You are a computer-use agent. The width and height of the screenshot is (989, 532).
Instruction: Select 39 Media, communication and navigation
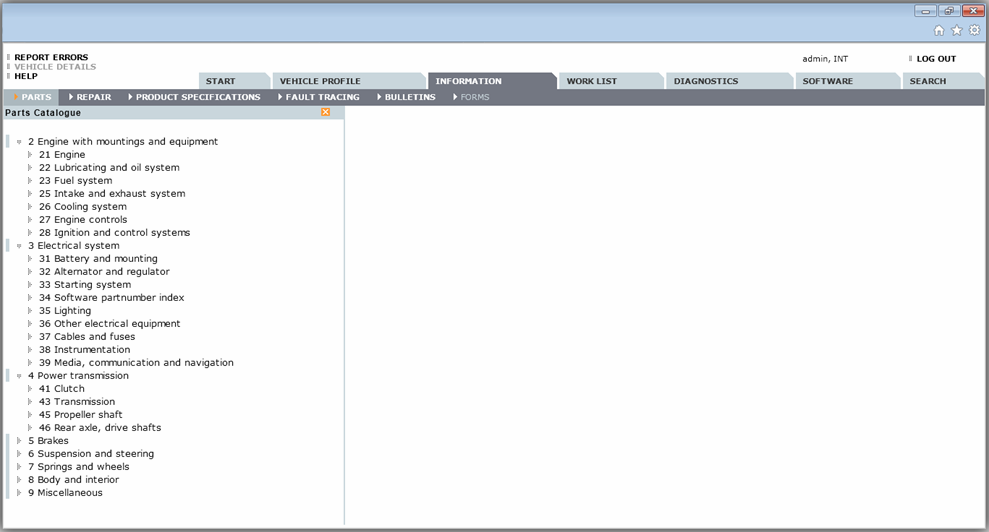pyautogui.click(x=136, y=363)
